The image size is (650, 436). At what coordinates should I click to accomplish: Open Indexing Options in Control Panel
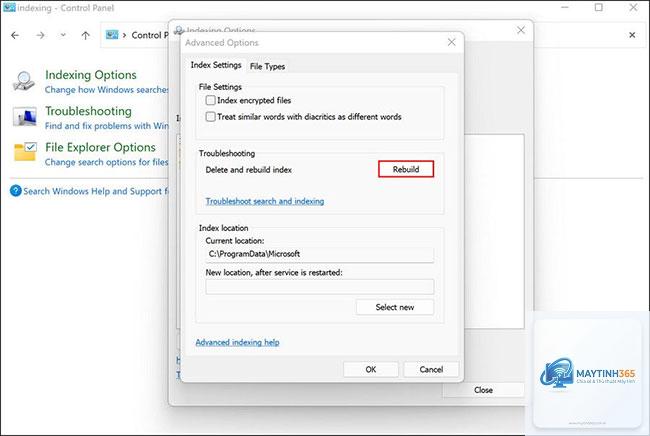[91, 75]
